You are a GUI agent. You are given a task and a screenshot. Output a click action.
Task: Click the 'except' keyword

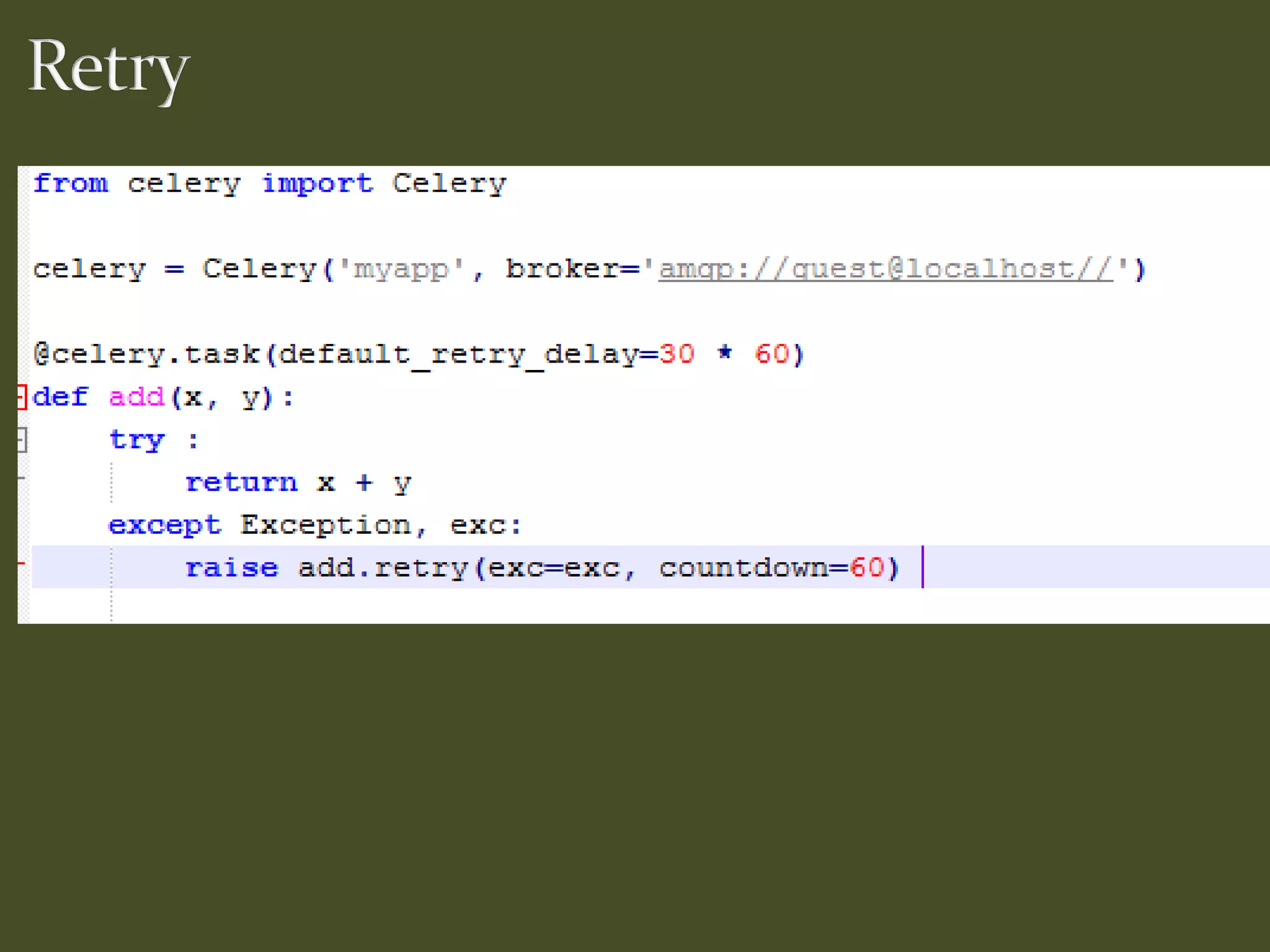coord(165,526)
